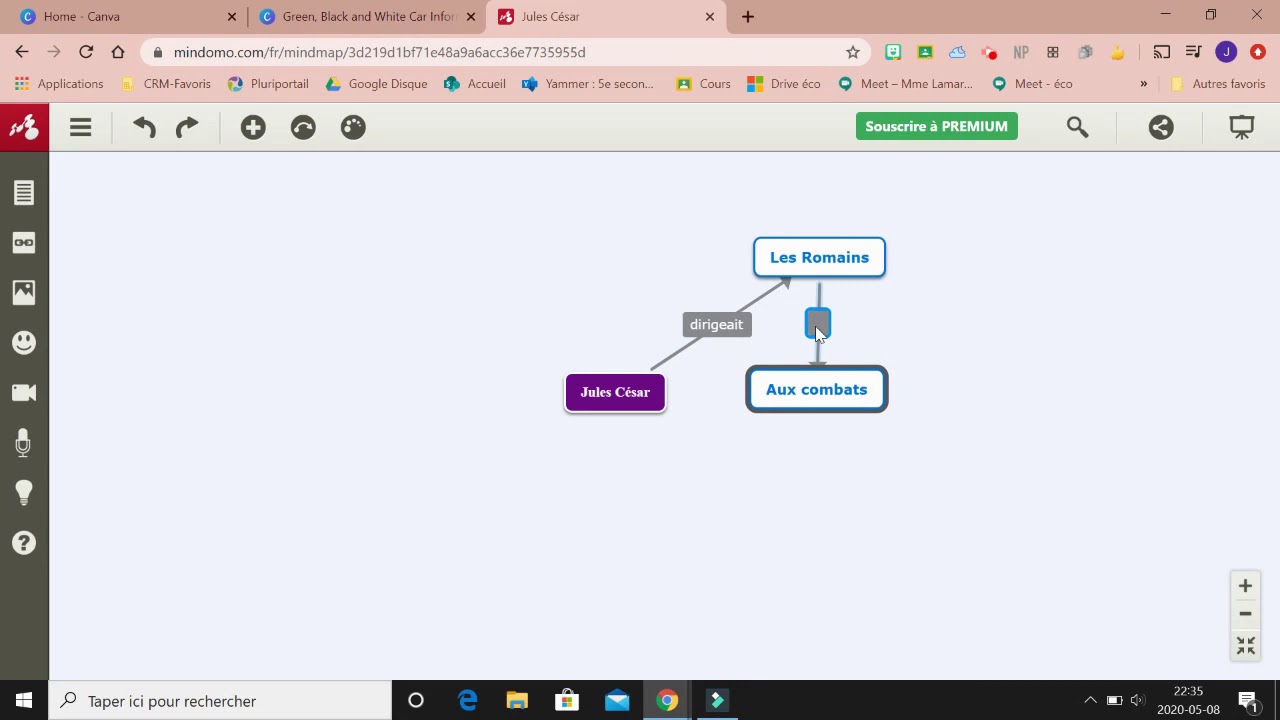Open Cours bookmark folder
The height and width of the screenshot is (720, 1280).
click(703, 84)
